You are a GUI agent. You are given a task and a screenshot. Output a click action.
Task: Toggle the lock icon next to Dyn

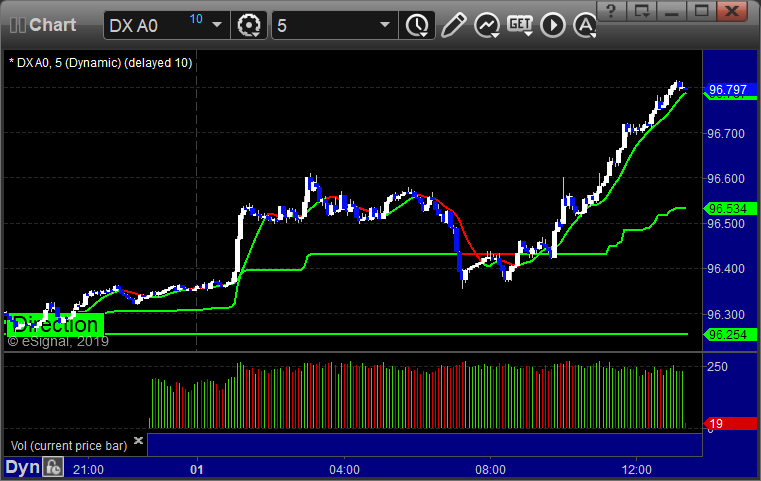(53, 467)
